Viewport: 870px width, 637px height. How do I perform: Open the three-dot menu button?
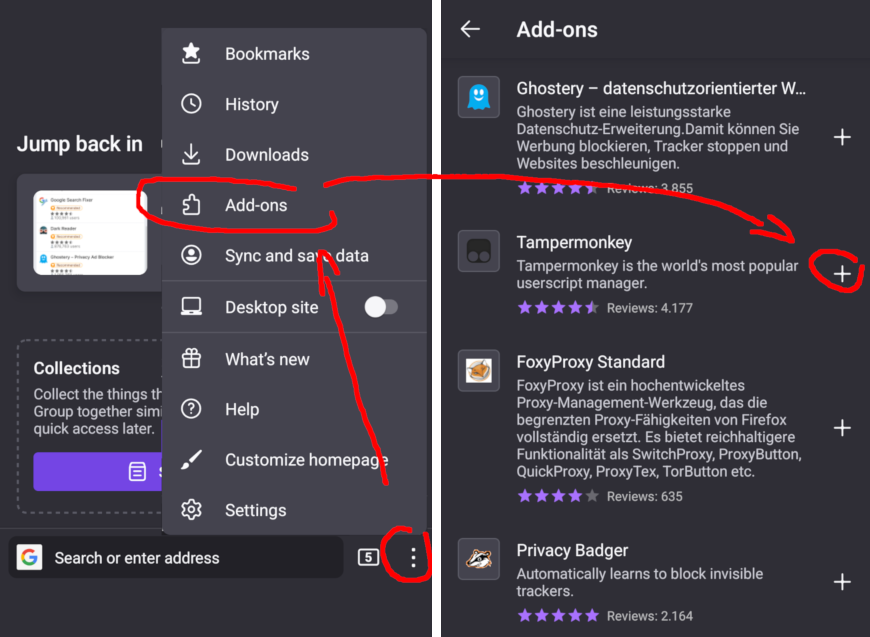click(x=413, y=557)
